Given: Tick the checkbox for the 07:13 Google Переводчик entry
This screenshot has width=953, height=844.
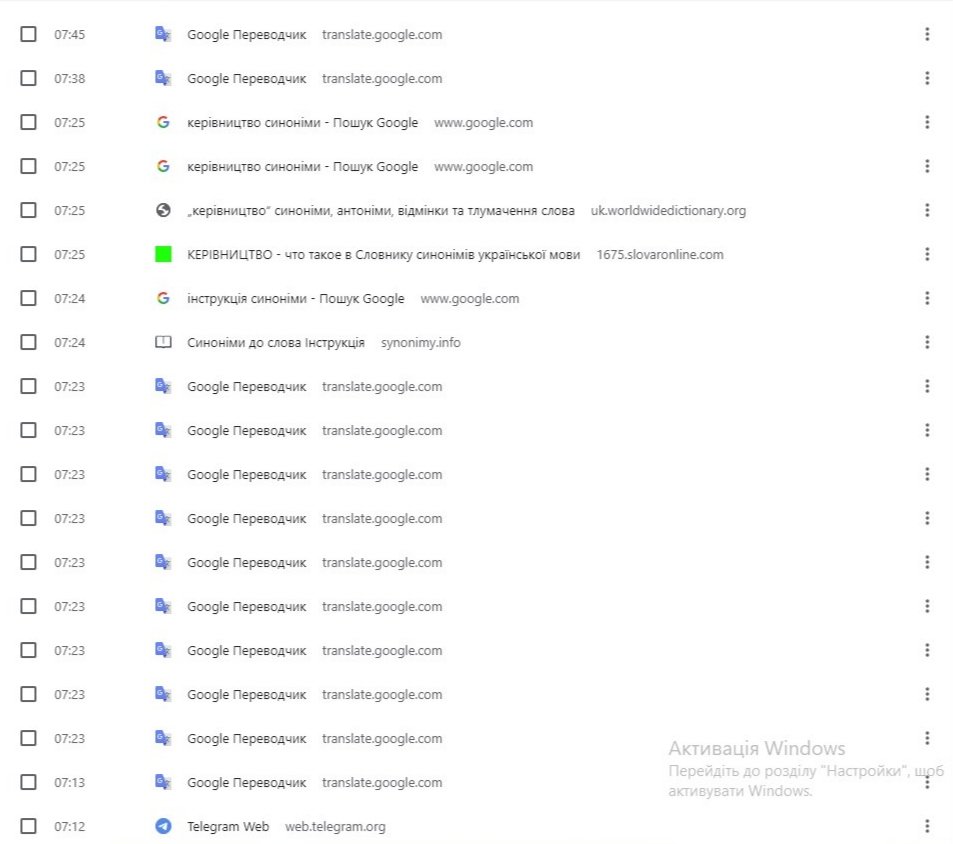Looking at the screenshot, I should (x=29, y=782).
